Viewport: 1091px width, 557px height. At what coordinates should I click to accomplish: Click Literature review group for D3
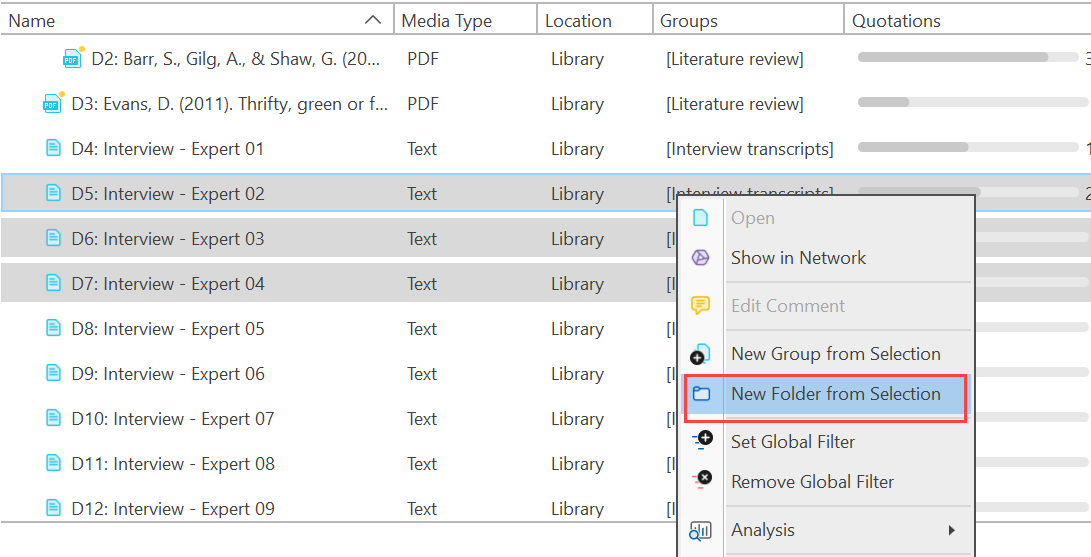click(734, 104)
